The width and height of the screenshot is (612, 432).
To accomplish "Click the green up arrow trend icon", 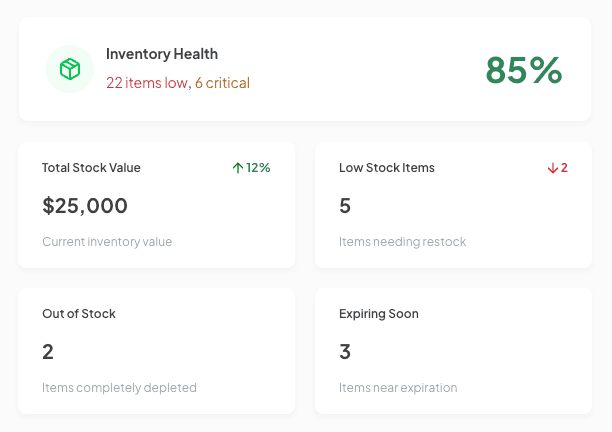I will (x=238, y=168).
